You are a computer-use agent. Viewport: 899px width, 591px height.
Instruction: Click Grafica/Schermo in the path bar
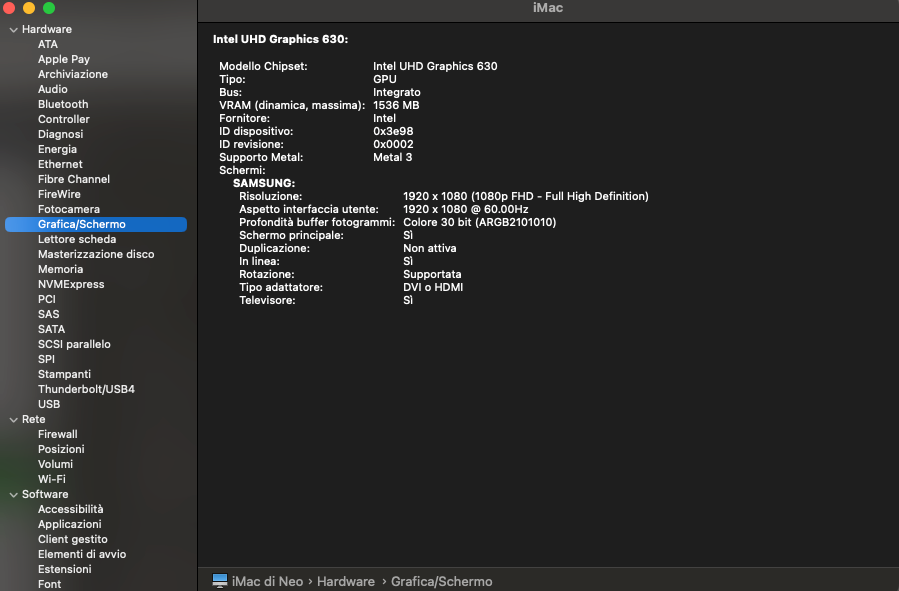click(x=441, y=581)
